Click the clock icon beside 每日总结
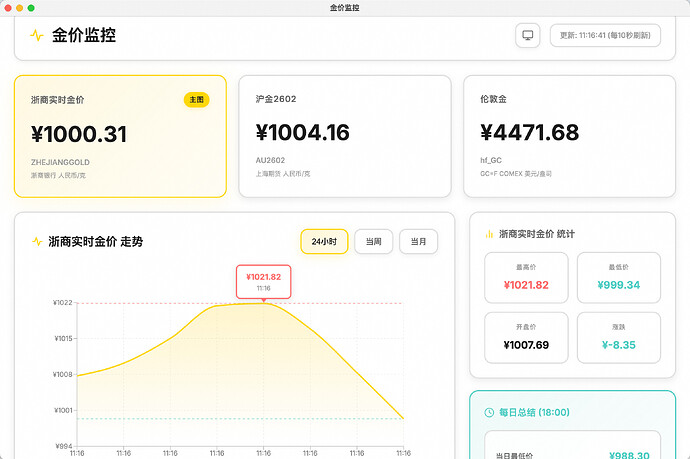 [x=489, y=412]
